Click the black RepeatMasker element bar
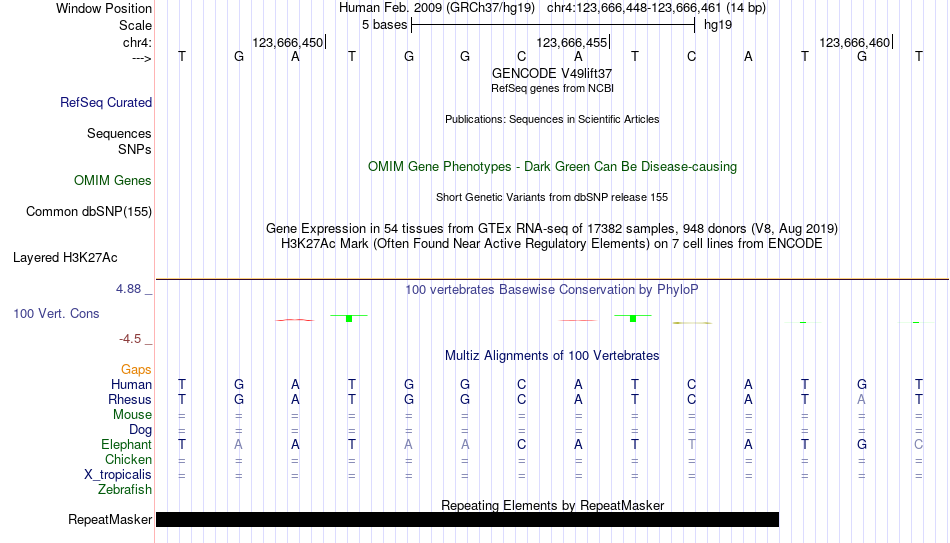This screenshot has height=543, width=950. click(x=467, y=519)
